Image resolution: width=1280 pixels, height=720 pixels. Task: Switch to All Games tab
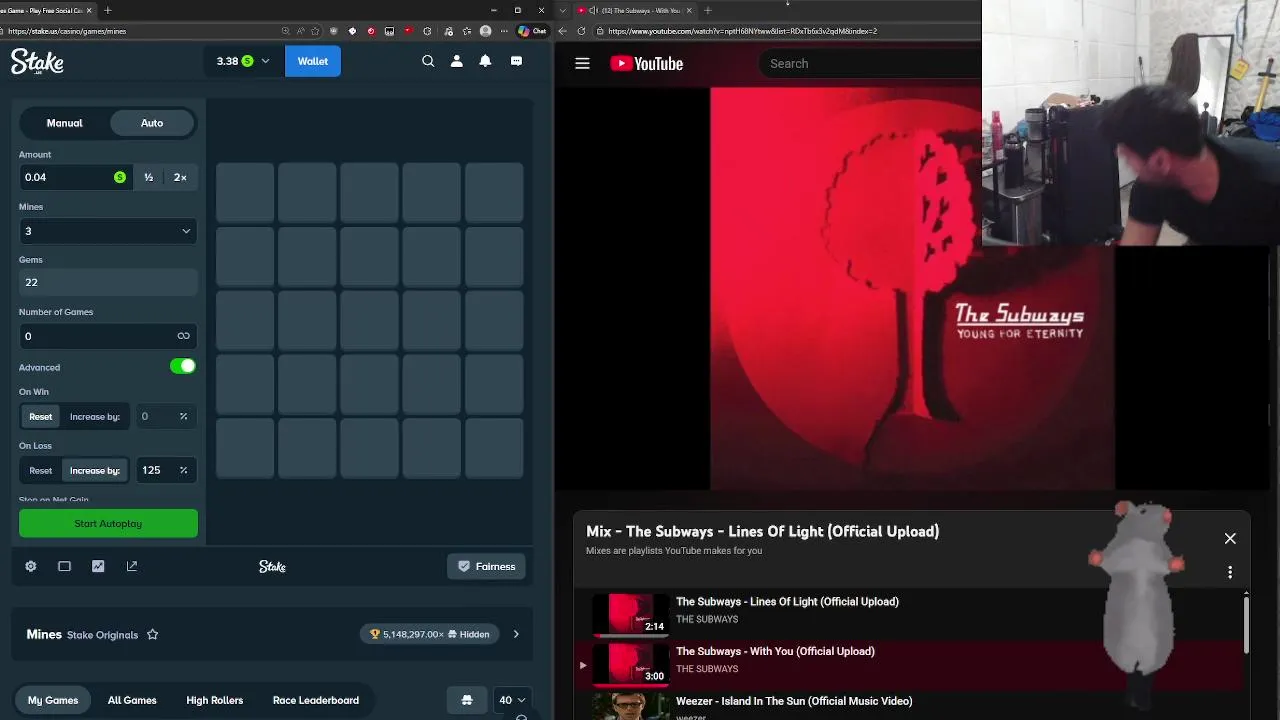pyautogui.click(x=132, y=700)
